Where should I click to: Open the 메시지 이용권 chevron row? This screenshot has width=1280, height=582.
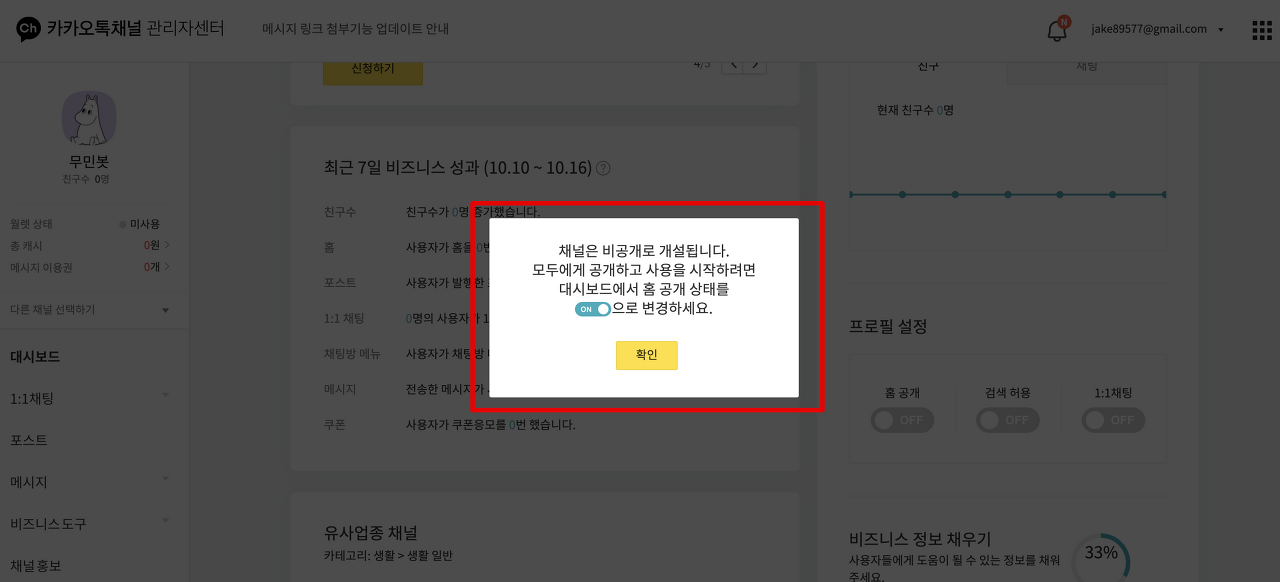pyautogui.click(x=89, y=267)
